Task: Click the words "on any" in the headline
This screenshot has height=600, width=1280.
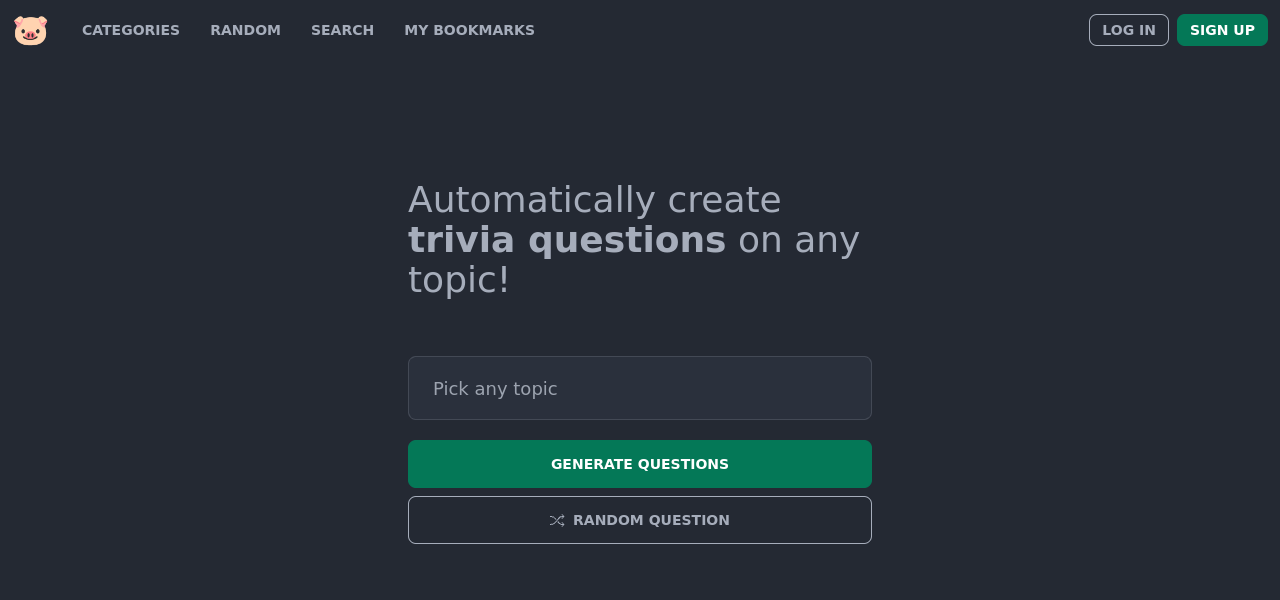Action: coord(798,240)
